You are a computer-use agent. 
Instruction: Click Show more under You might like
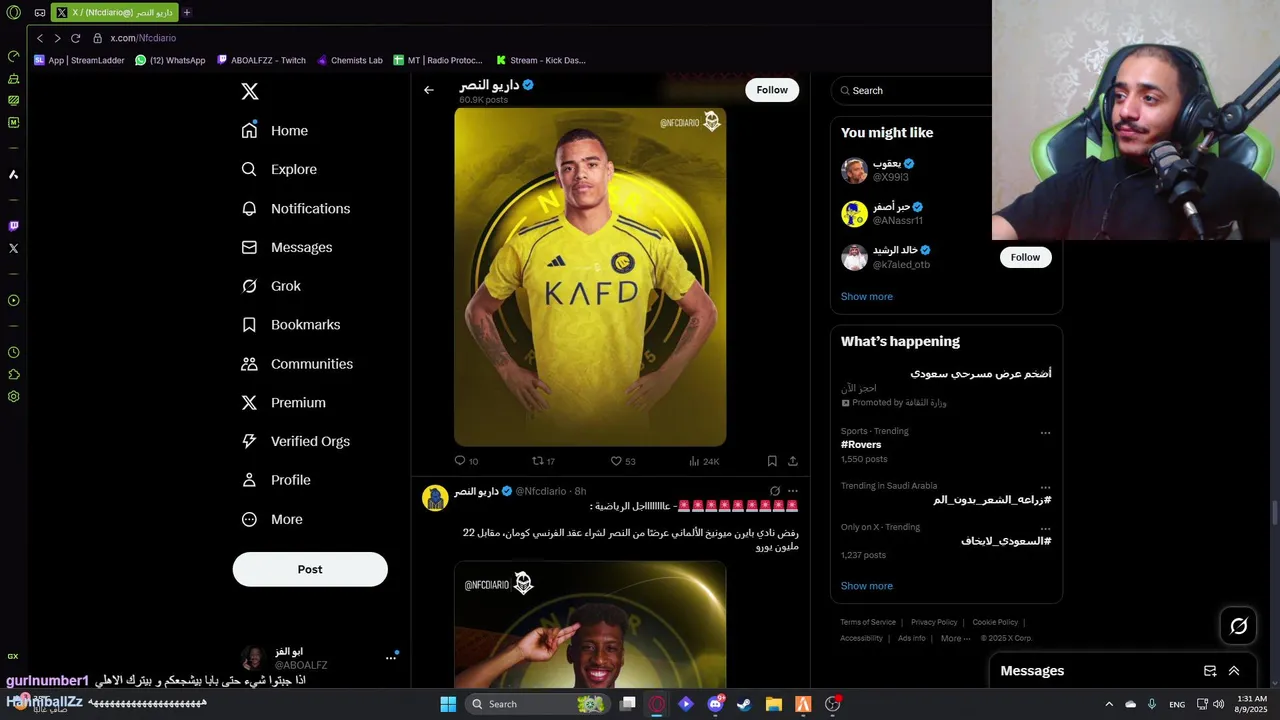(867, 297)
